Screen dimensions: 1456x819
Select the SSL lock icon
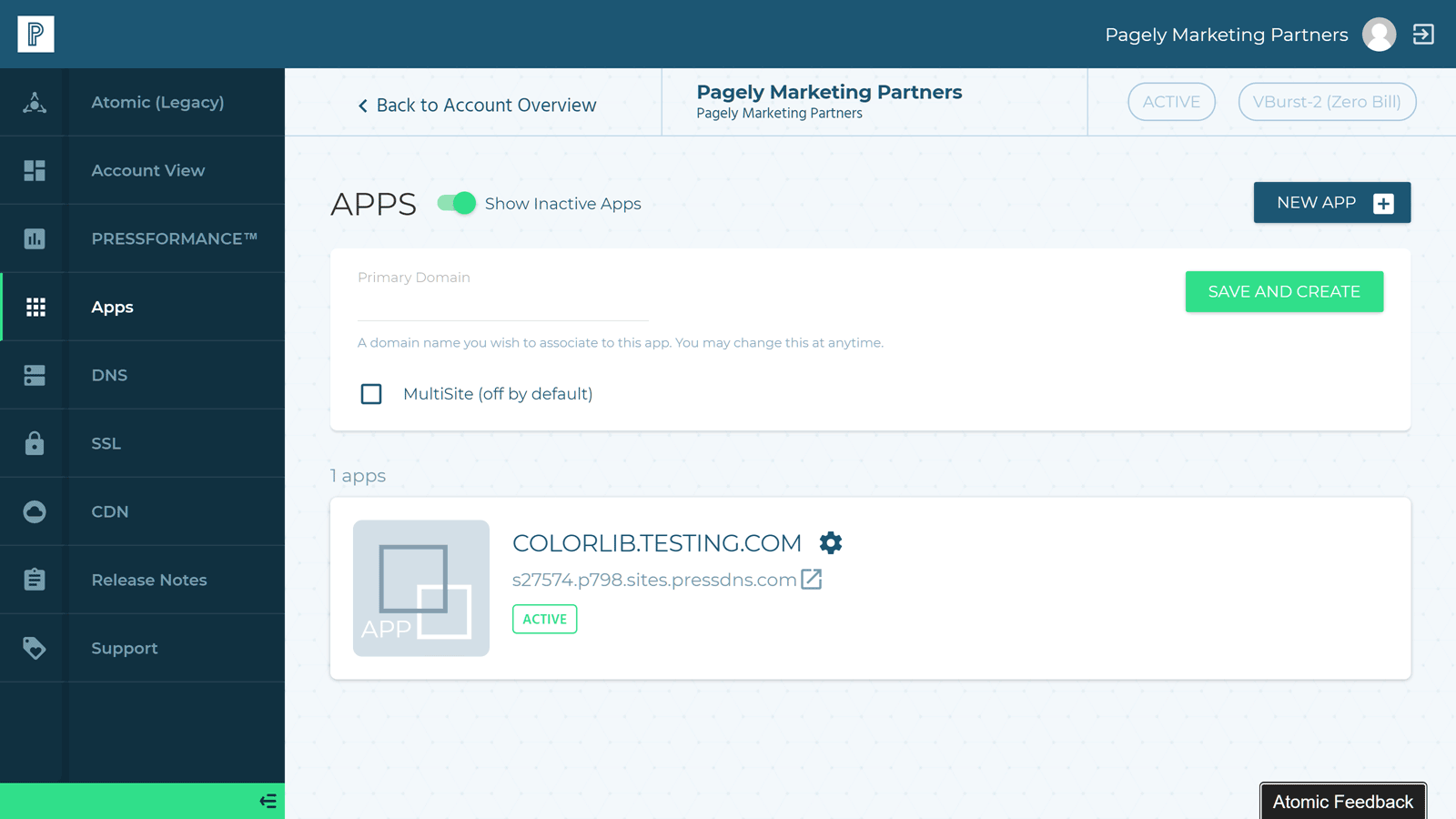click(34, 443)
